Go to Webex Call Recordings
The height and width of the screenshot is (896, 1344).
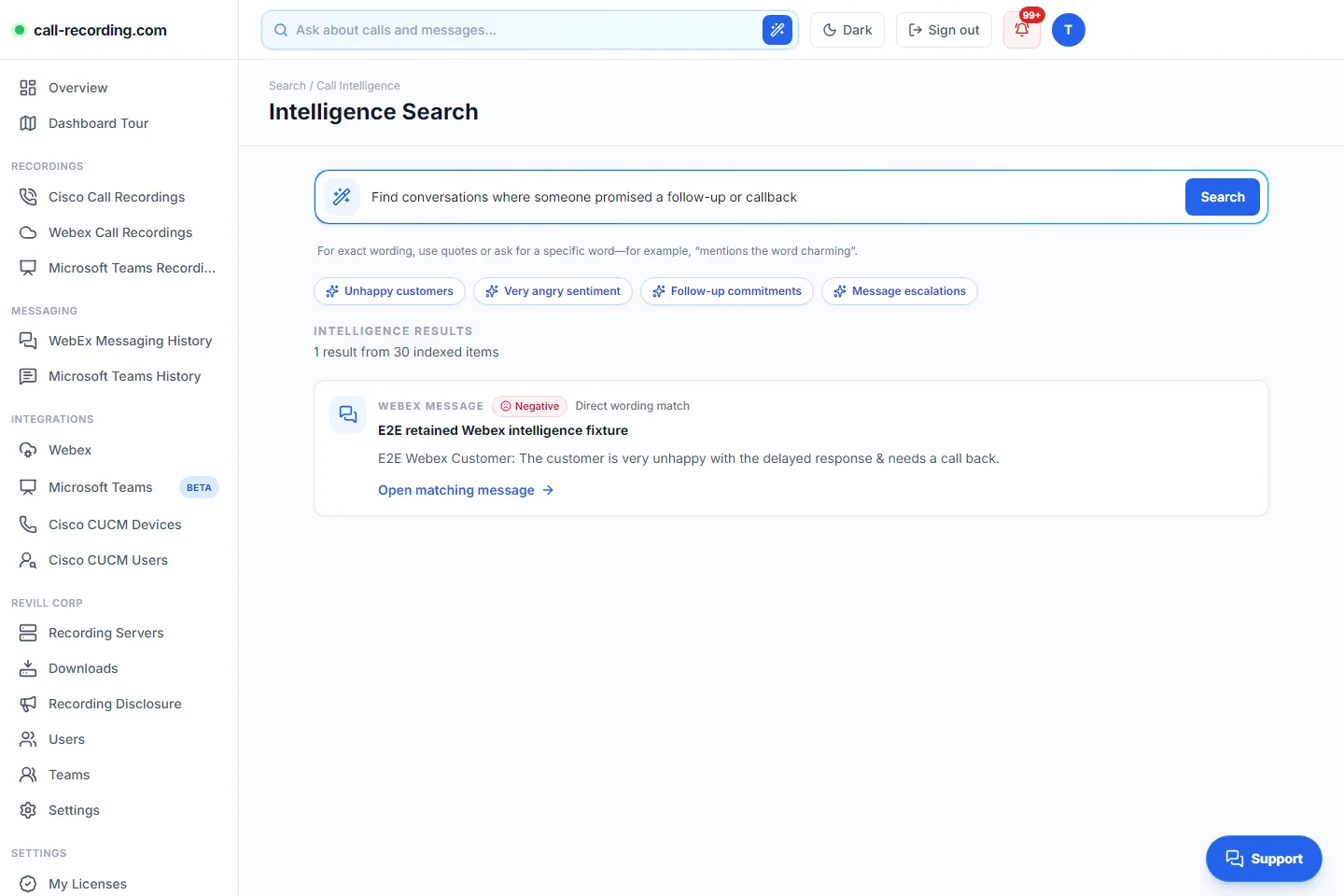(x=119, y=232)
